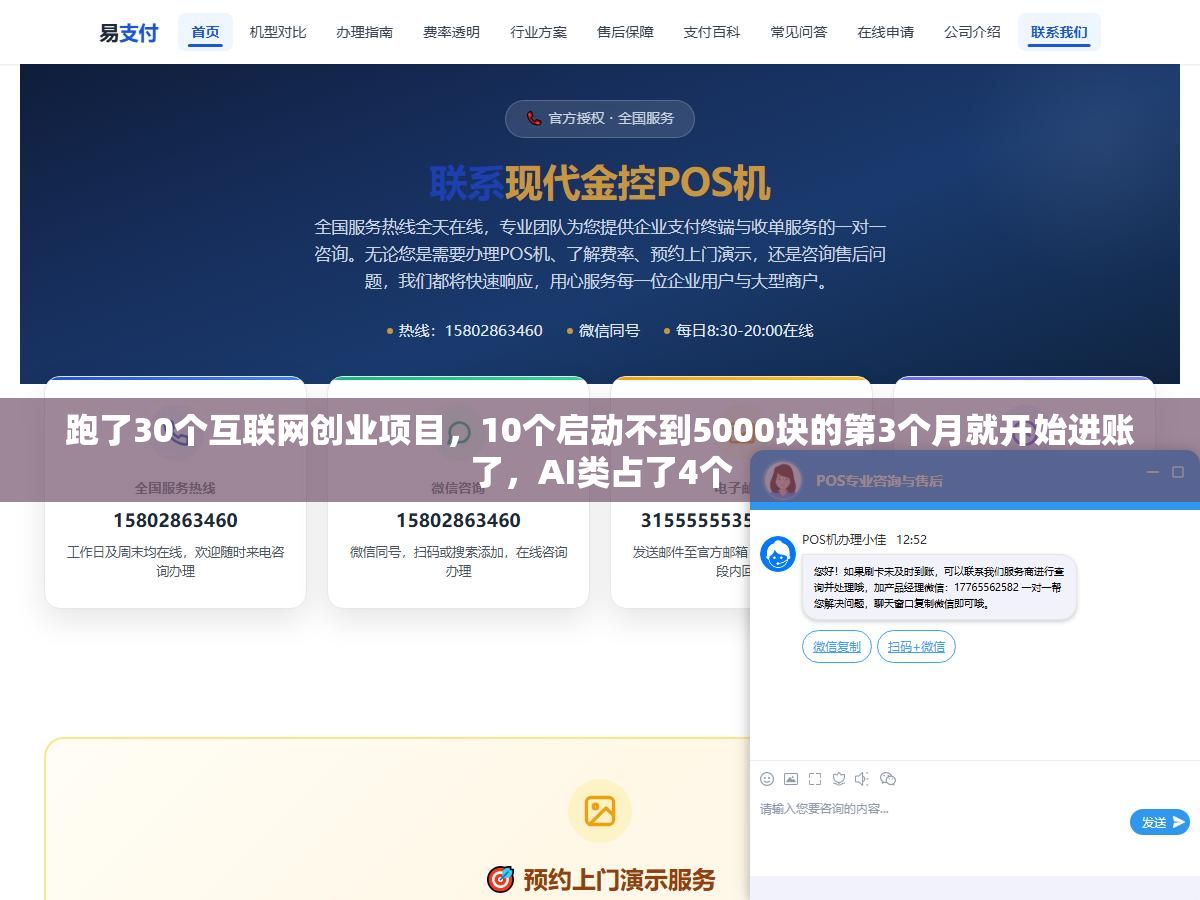Click the 预约上门演示服务 heading

pos(620,880)
